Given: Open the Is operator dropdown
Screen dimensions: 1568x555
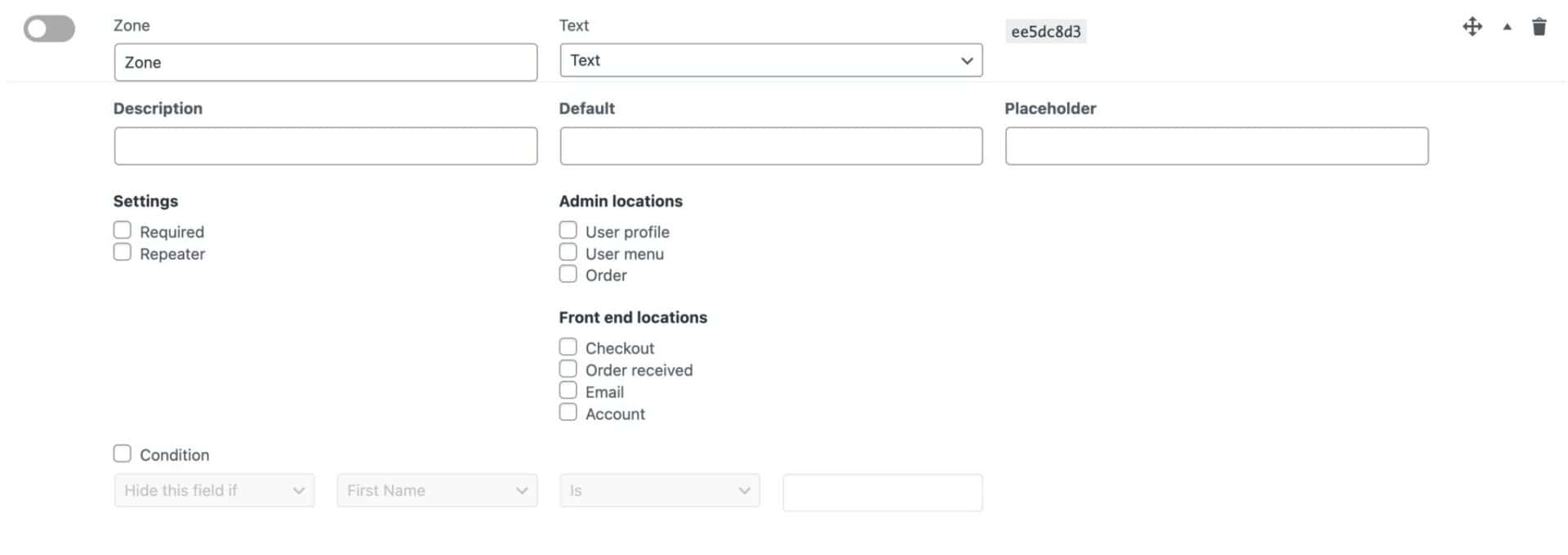Looking at the screenshot, I should (659, 490).
